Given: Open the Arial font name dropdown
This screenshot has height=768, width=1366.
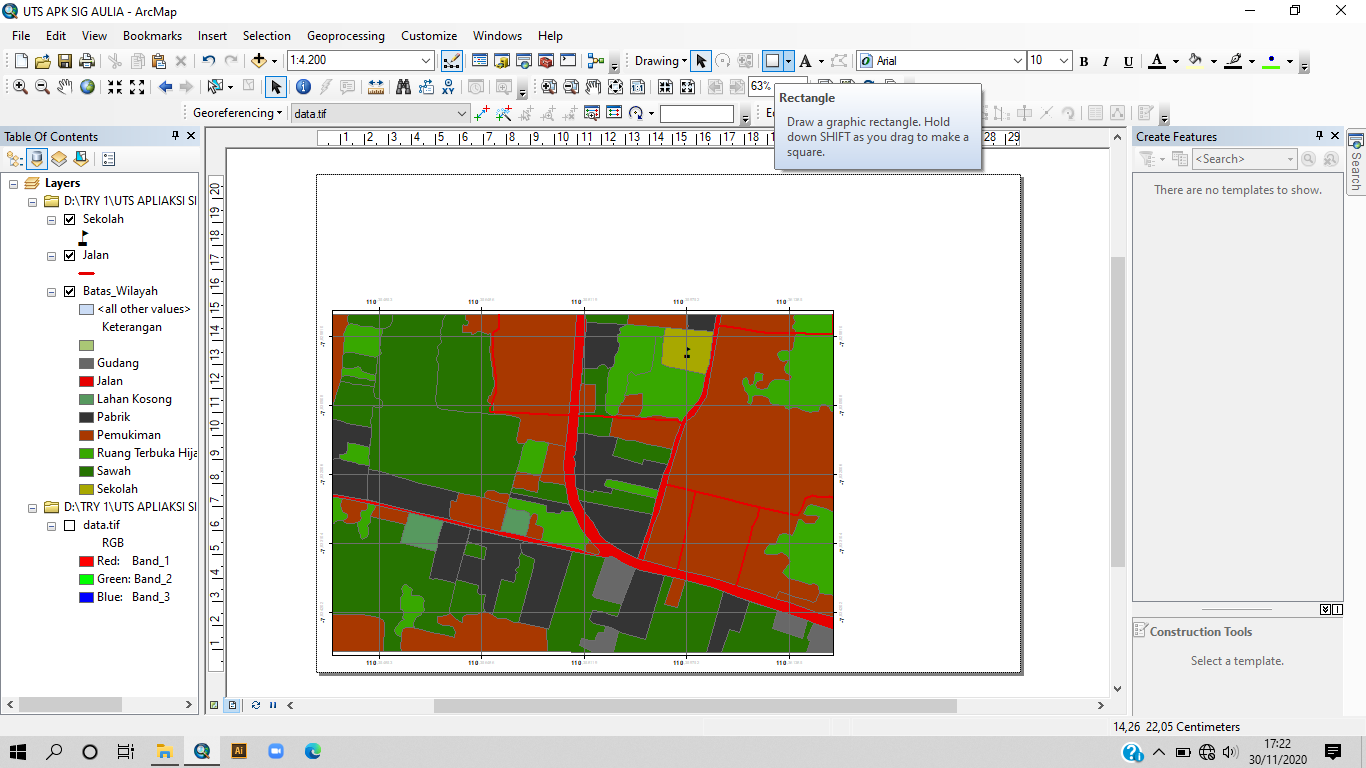Looking at the screenshot, I should tap(1018, 61).
